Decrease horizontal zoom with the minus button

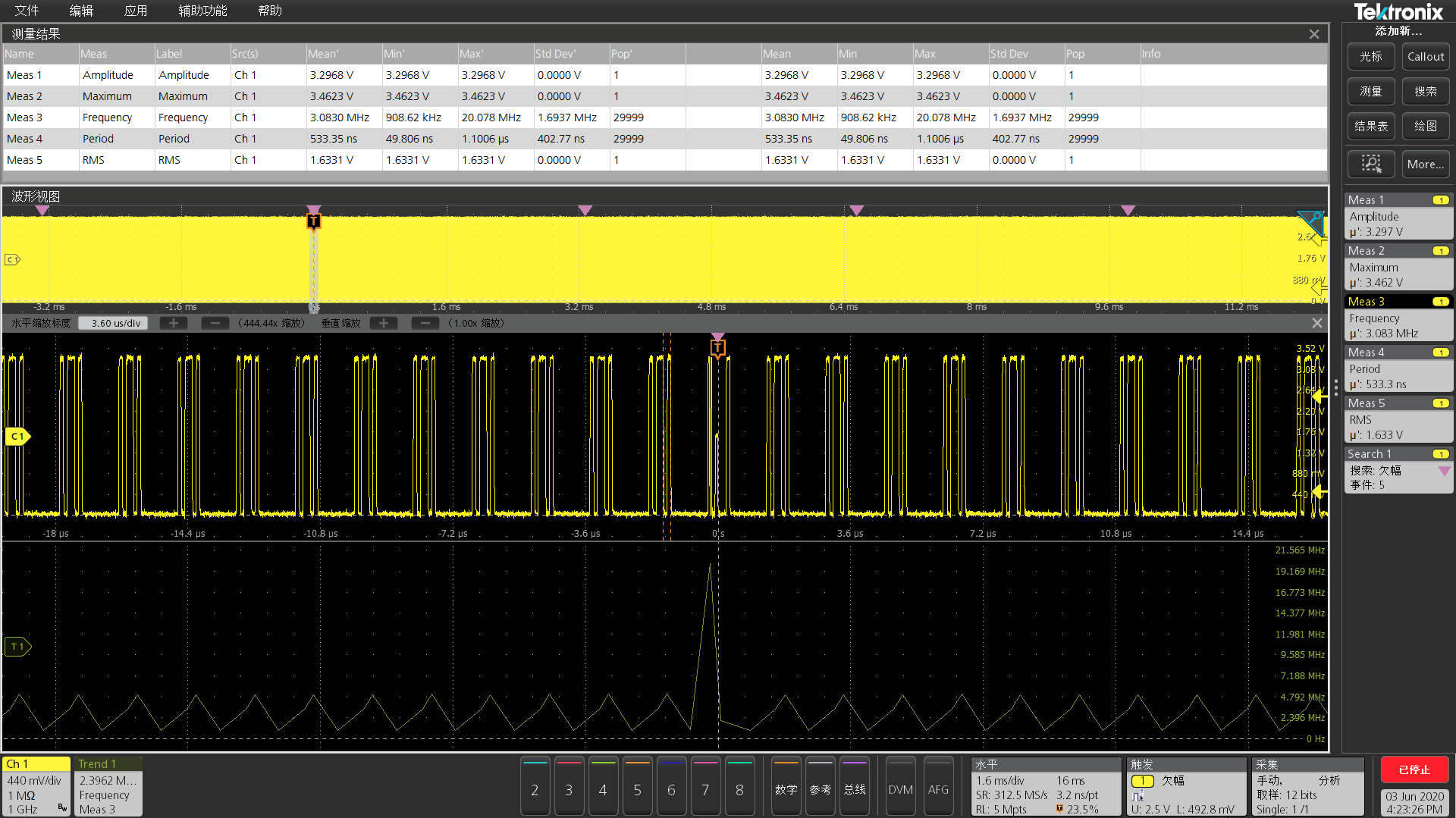(215, 323)
